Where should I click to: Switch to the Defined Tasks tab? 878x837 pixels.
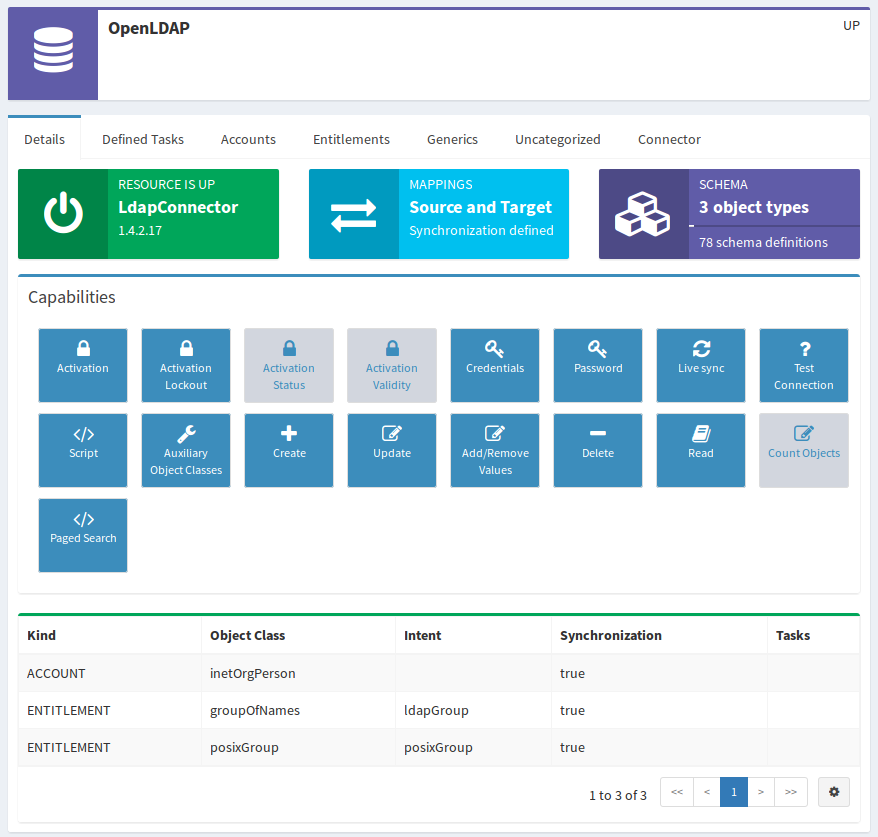[x=143, y=139]
